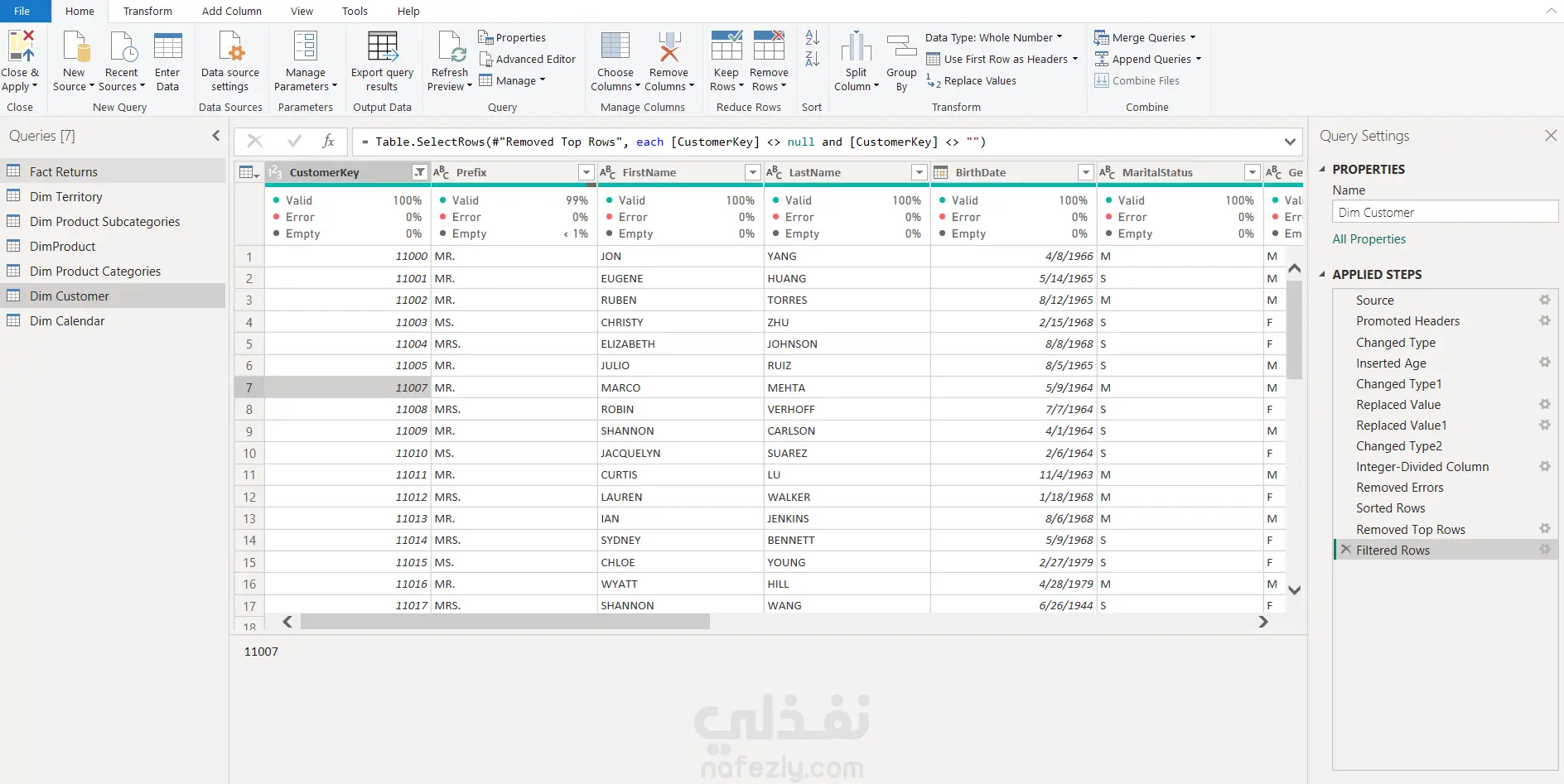Sort ascending with the A-Z icon

click(813, 37)
